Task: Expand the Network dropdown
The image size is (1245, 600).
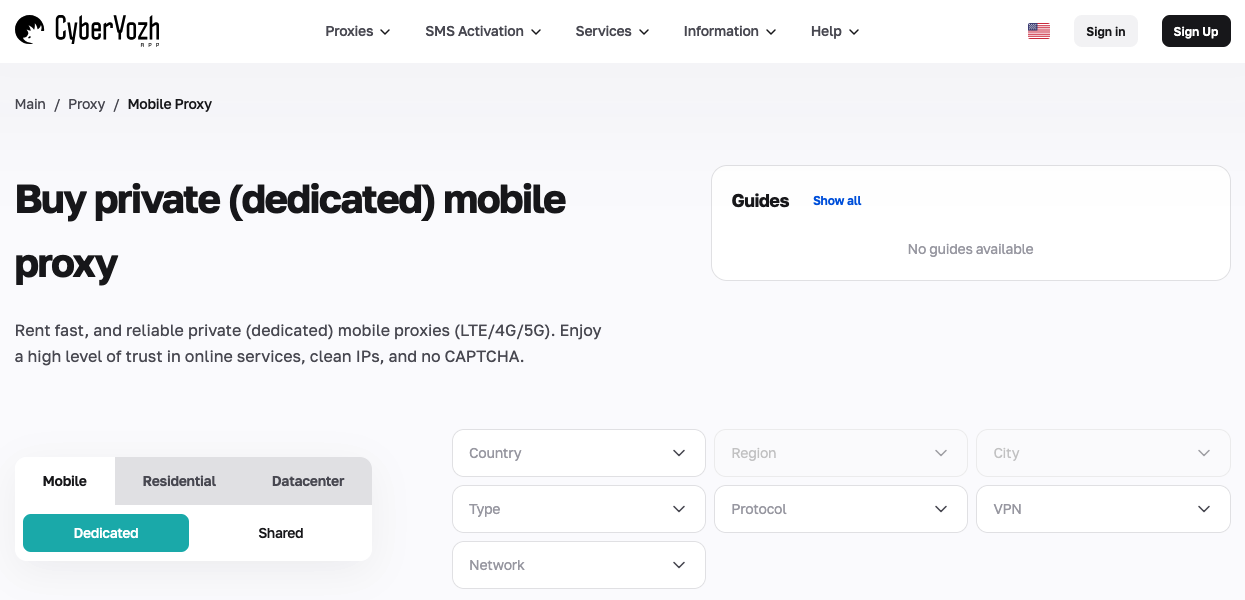Action: pos(579,565)
